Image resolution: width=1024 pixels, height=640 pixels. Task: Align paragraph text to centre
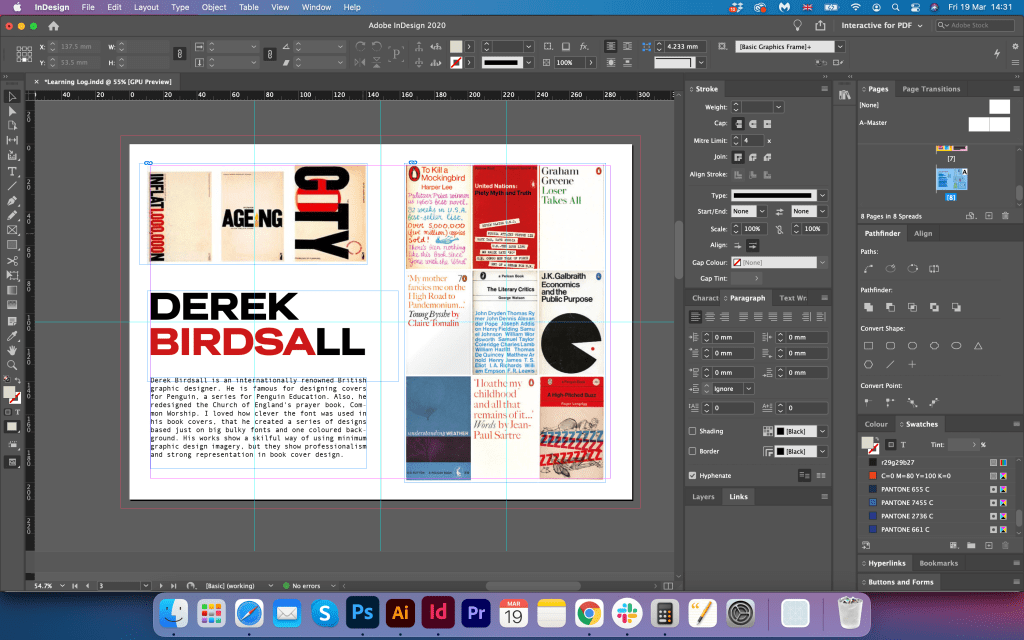711,316
